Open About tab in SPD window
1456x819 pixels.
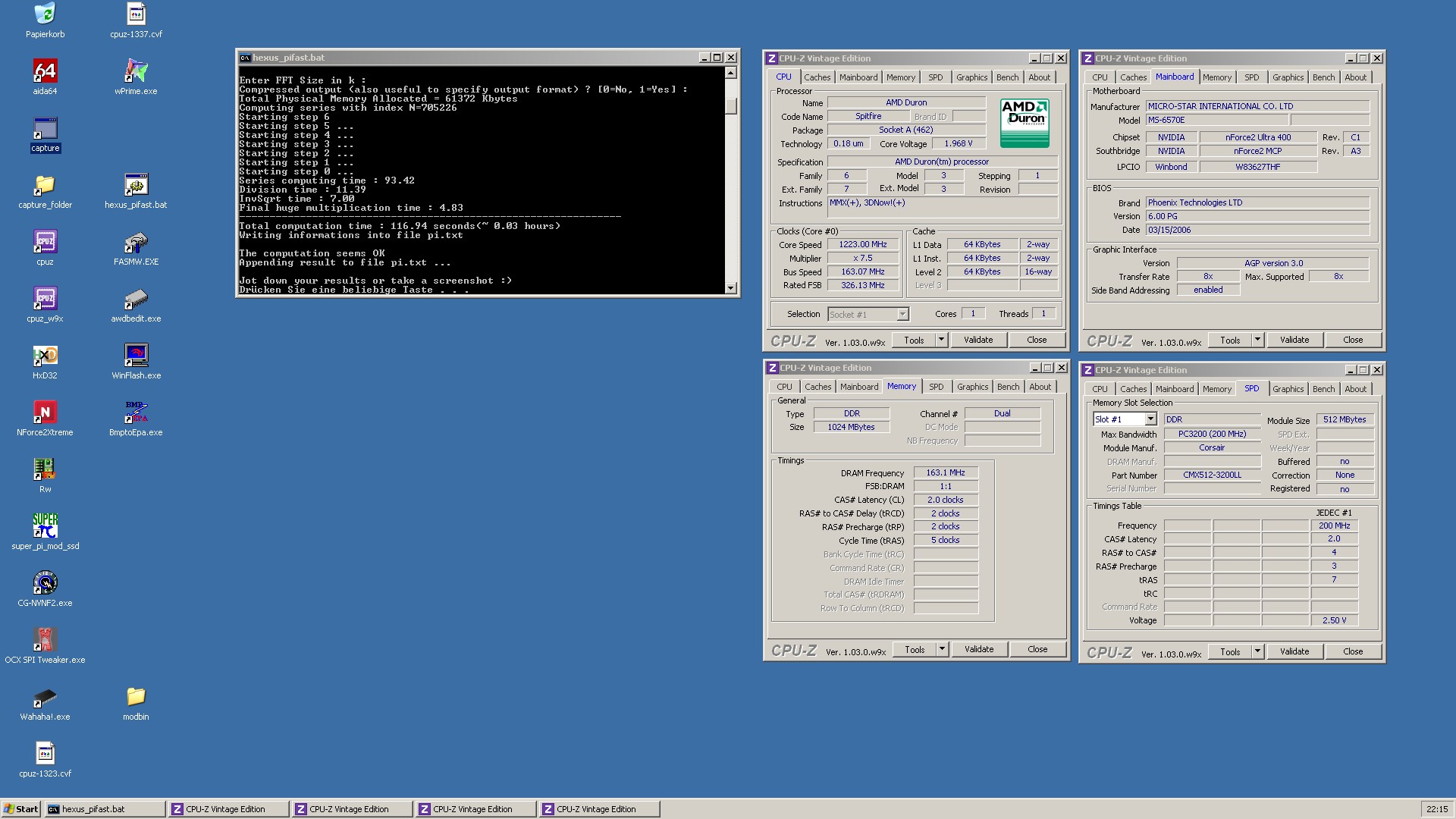(1355, 389)
